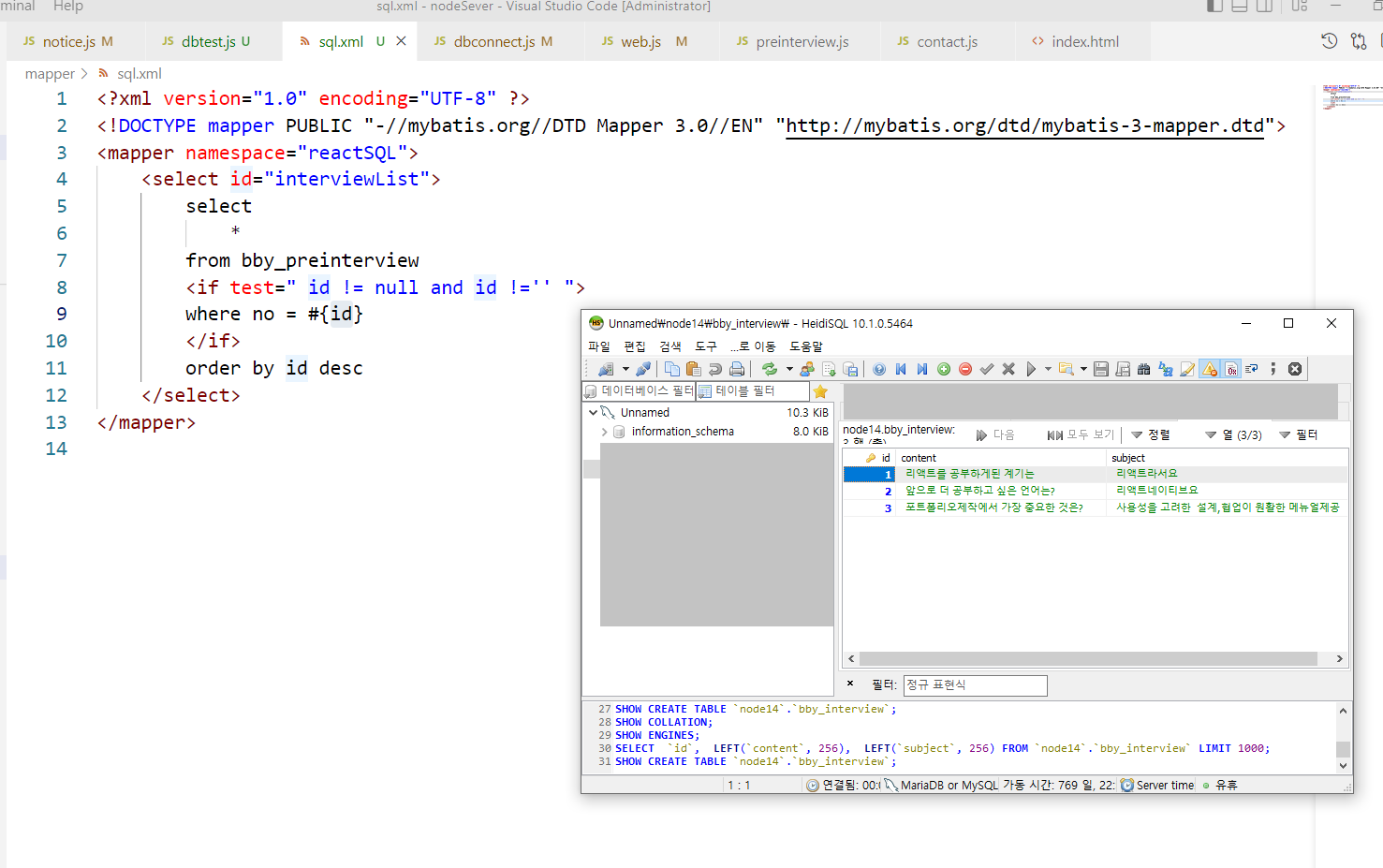Expand the information_schema database node

[x=605, y=432]
